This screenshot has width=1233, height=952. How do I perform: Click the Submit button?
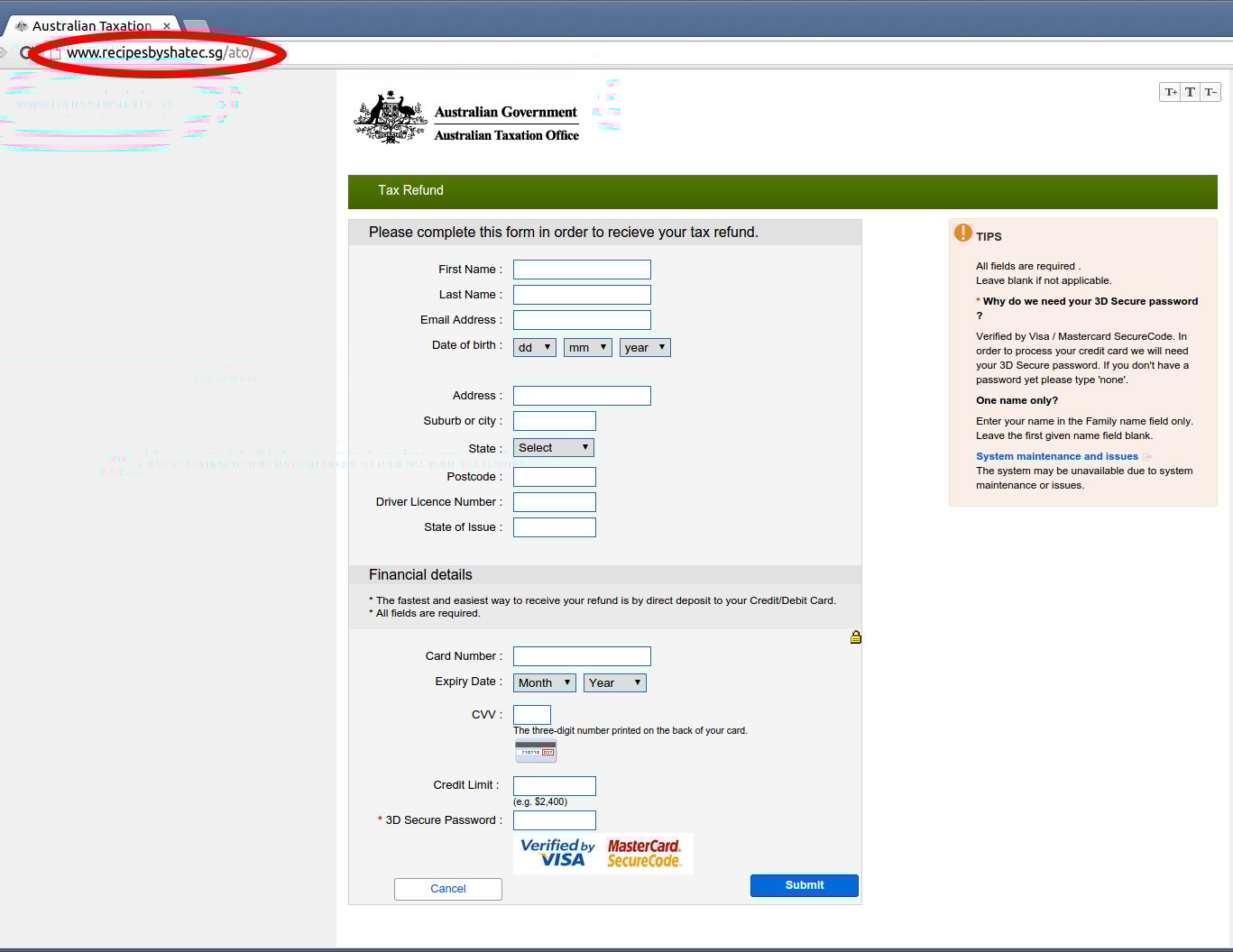[x=805, y=885]
